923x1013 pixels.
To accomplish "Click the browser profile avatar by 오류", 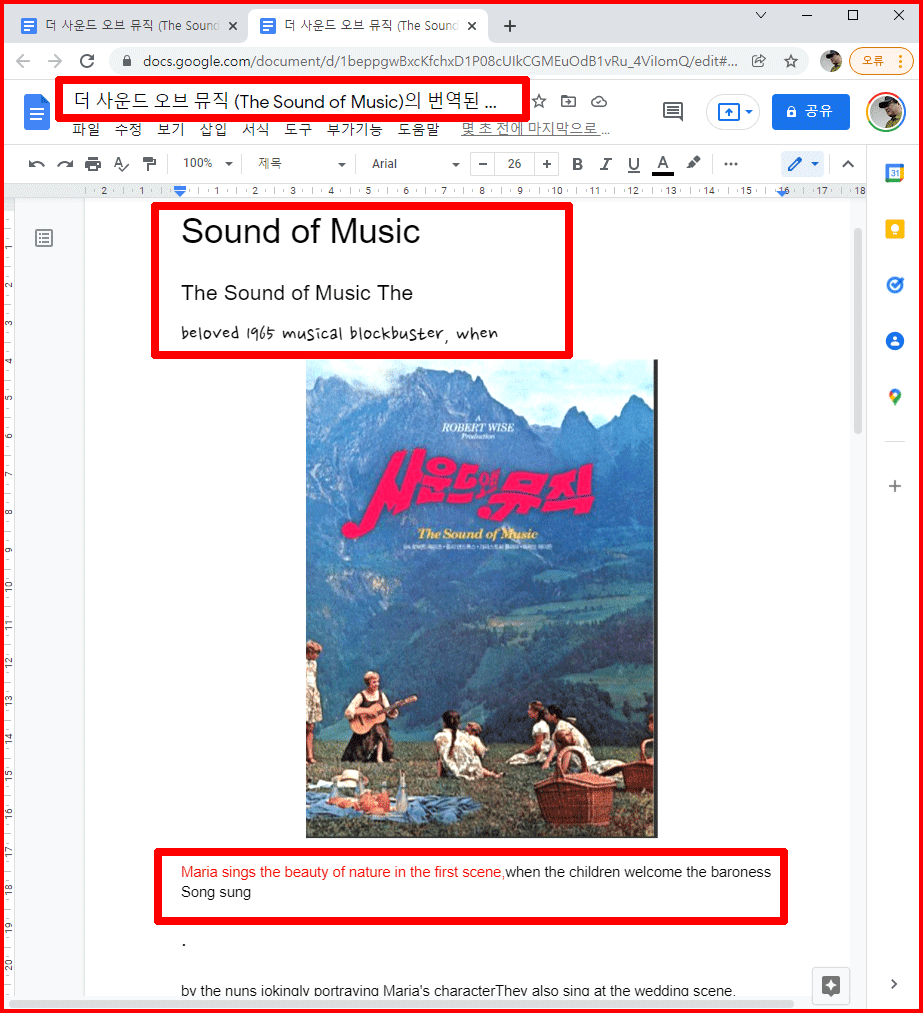I will (831, 61).
